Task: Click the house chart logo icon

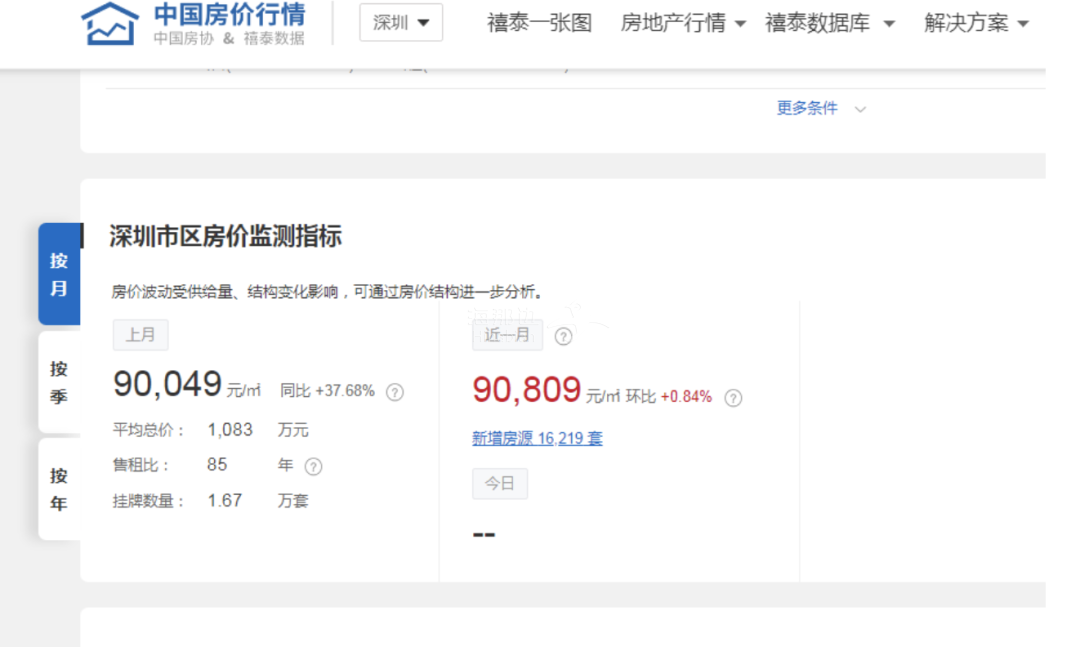Action: coord(110,23)
